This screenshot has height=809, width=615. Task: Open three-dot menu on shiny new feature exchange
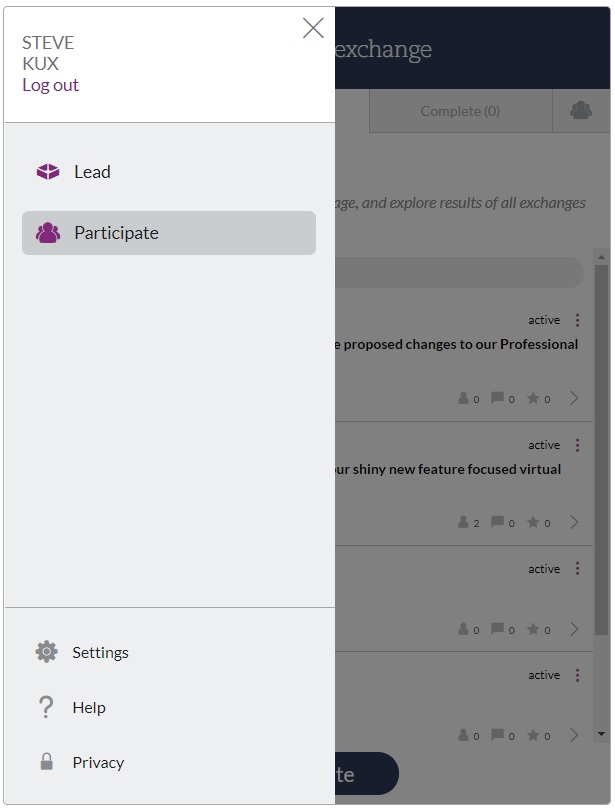coord(577,445)
